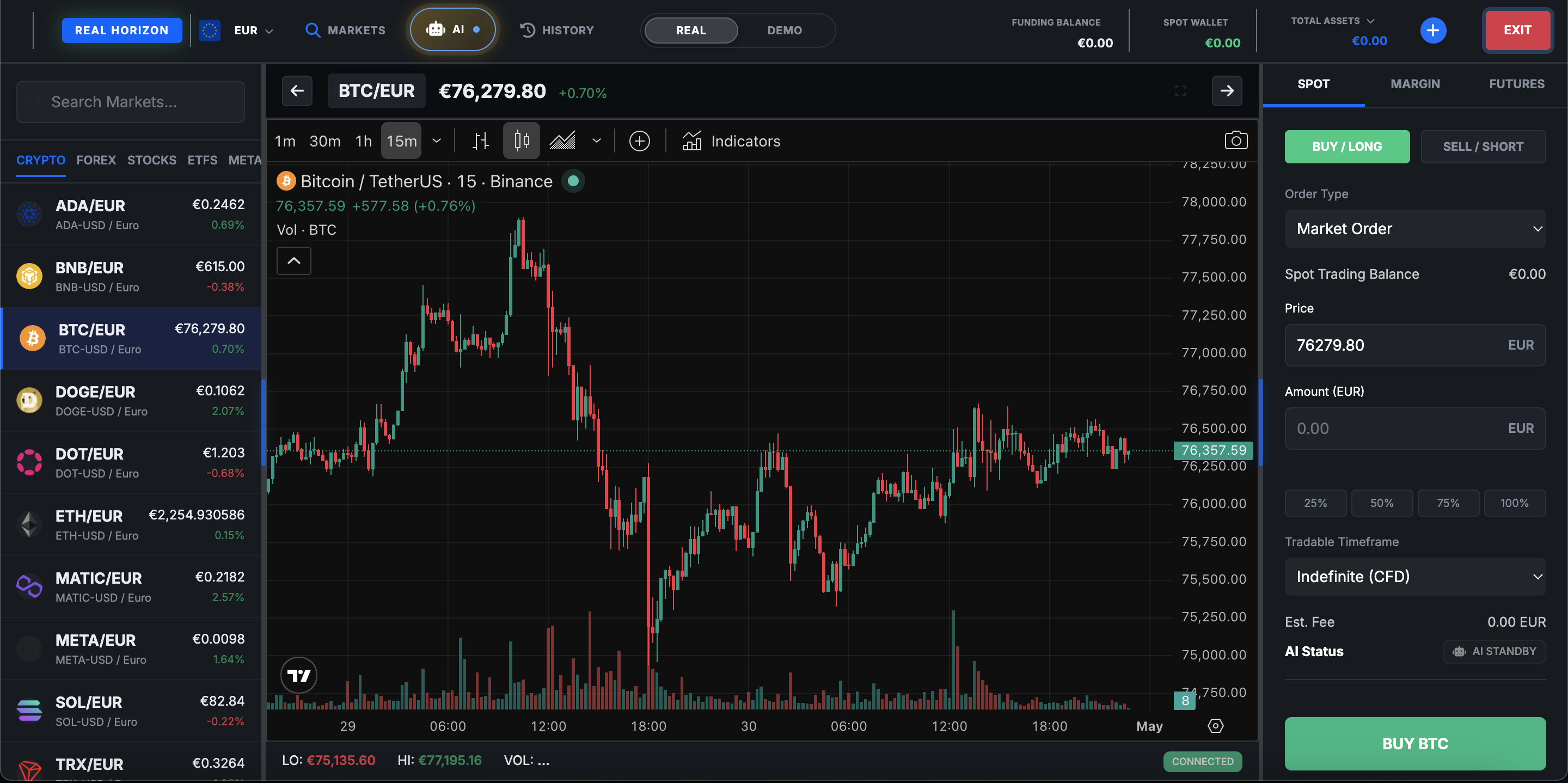The height and width of the screenshot is (783, 1568).
Task: Click the Compare or add symbol plus icon
Action: click(x=639, y=141)
